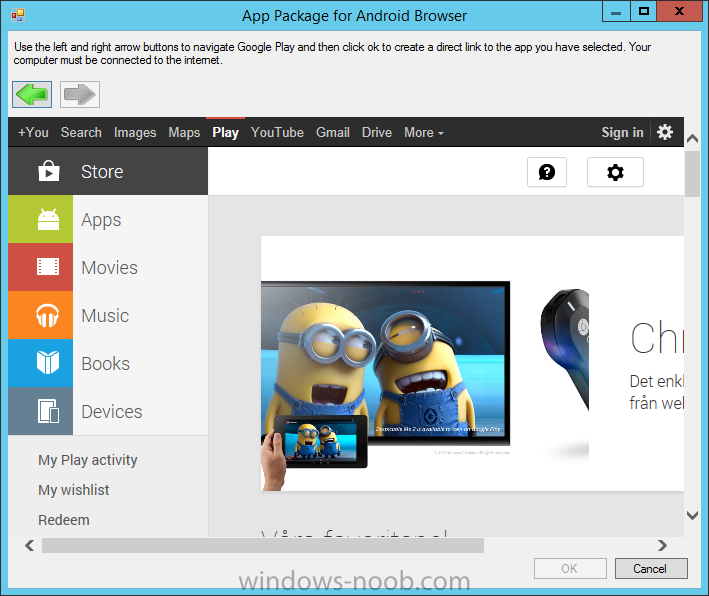
Task: Open the Music category label
Action: click(105, 316)
